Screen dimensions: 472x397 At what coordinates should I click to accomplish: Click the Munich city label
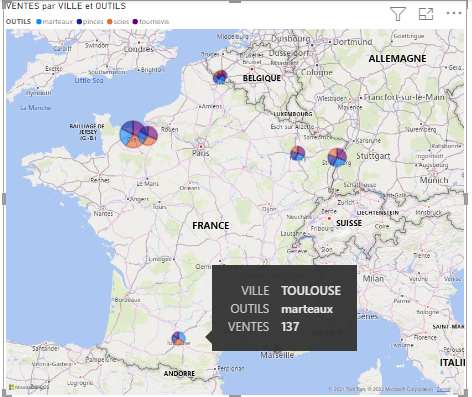[x=434, y=180]
